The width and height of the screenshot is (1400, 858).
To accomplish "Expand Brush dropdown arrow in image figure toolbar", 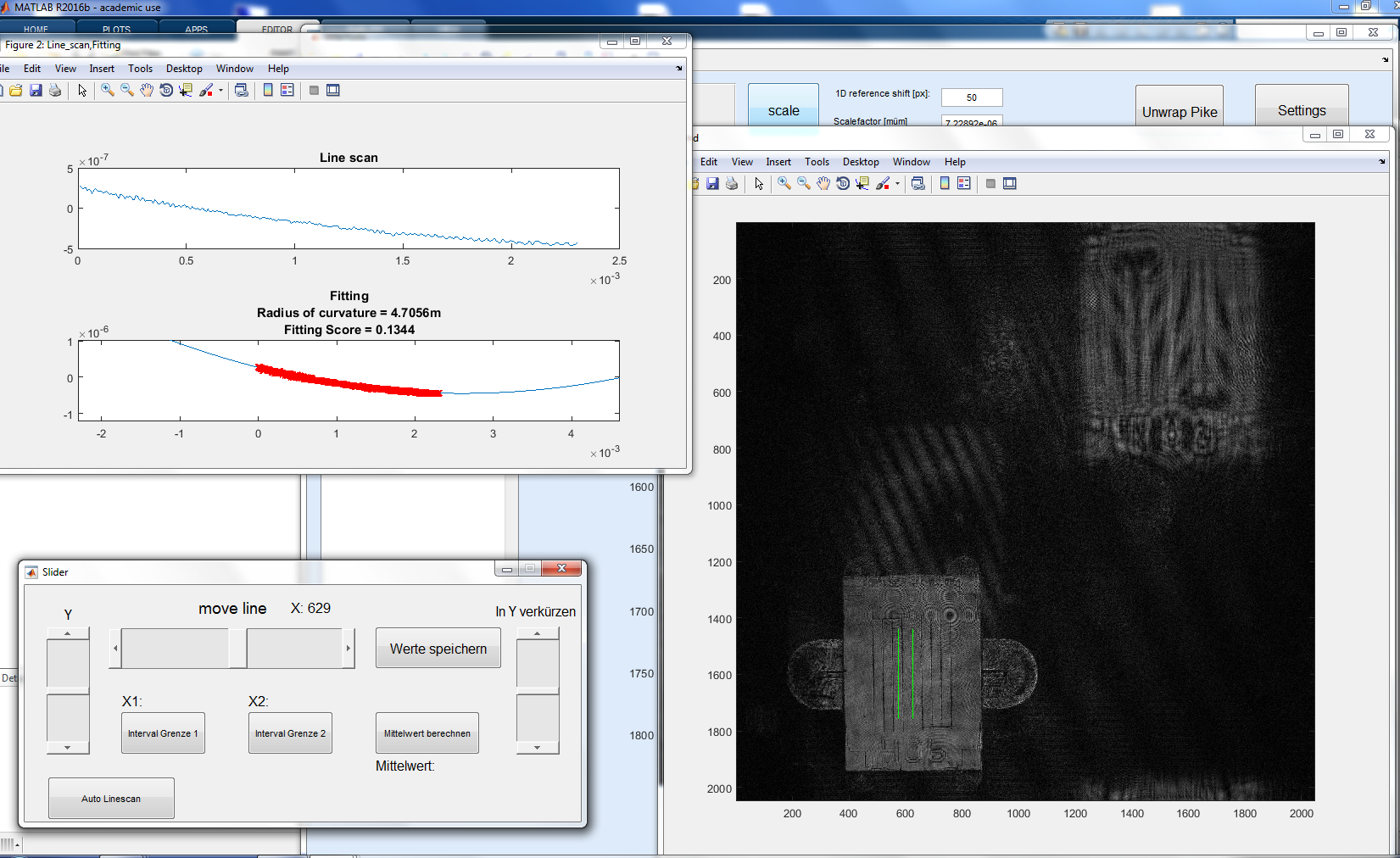I will click(x=897, y=184).
